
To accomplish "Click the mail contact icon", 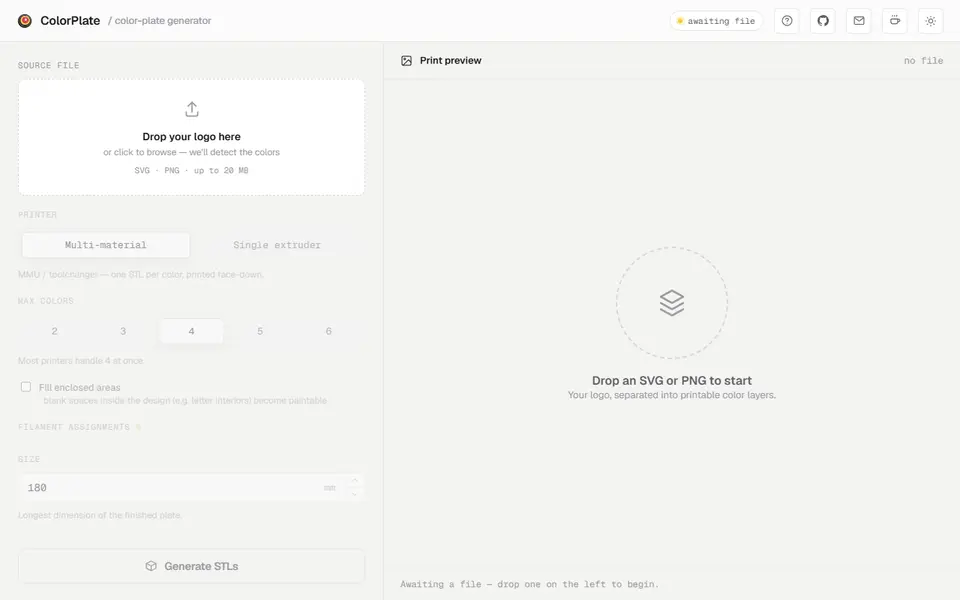I will pos(859,21).
